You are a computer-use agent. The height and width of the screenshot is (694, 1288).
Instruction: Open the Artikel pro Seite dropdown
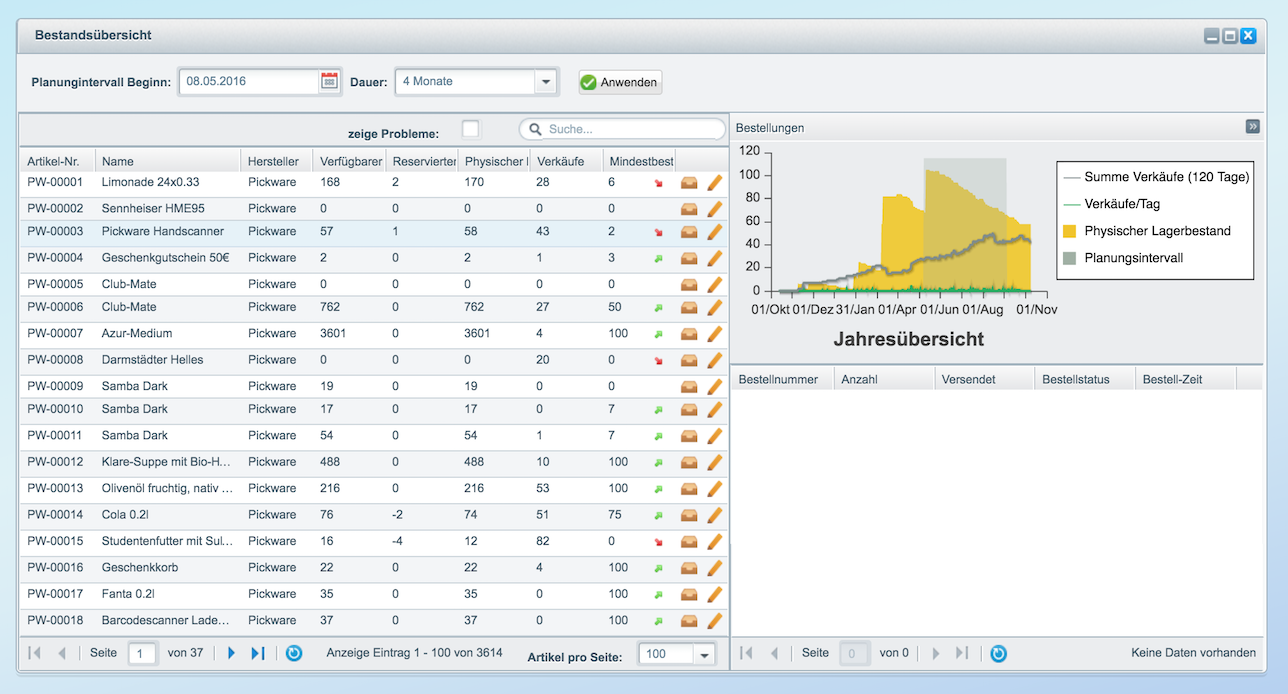click(x=705, y=654)
